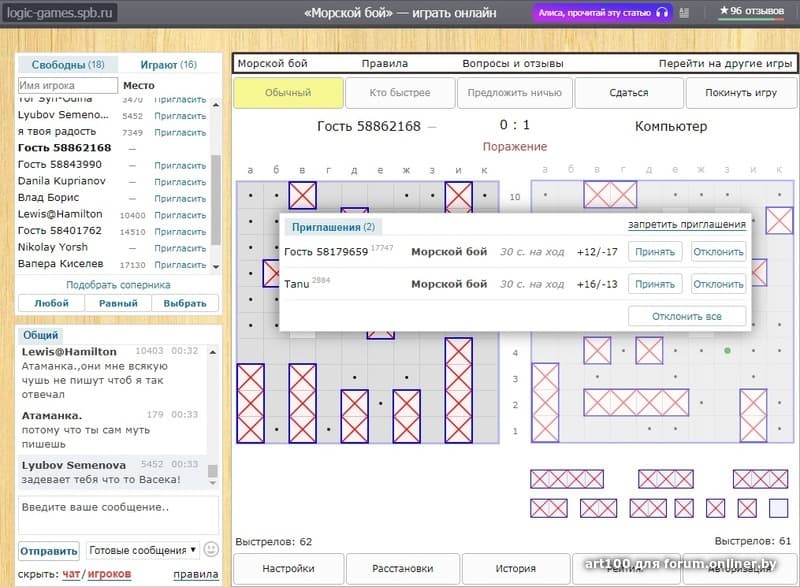The width and height of the screenshot is (800, 587).
Task: Invite Danila Kuprianov to play
Action: coord(180,182)
